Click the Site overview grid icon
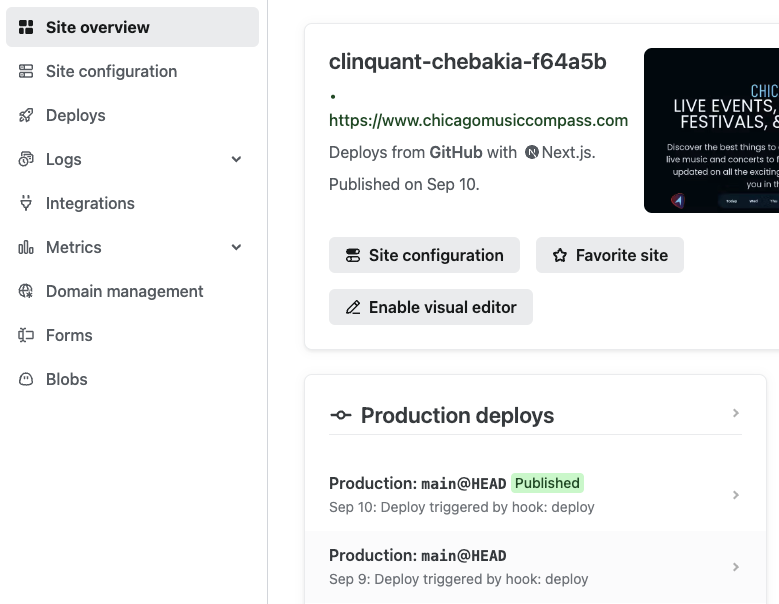The height and width of the screenshot is (604, 779). tap(26, 27)
